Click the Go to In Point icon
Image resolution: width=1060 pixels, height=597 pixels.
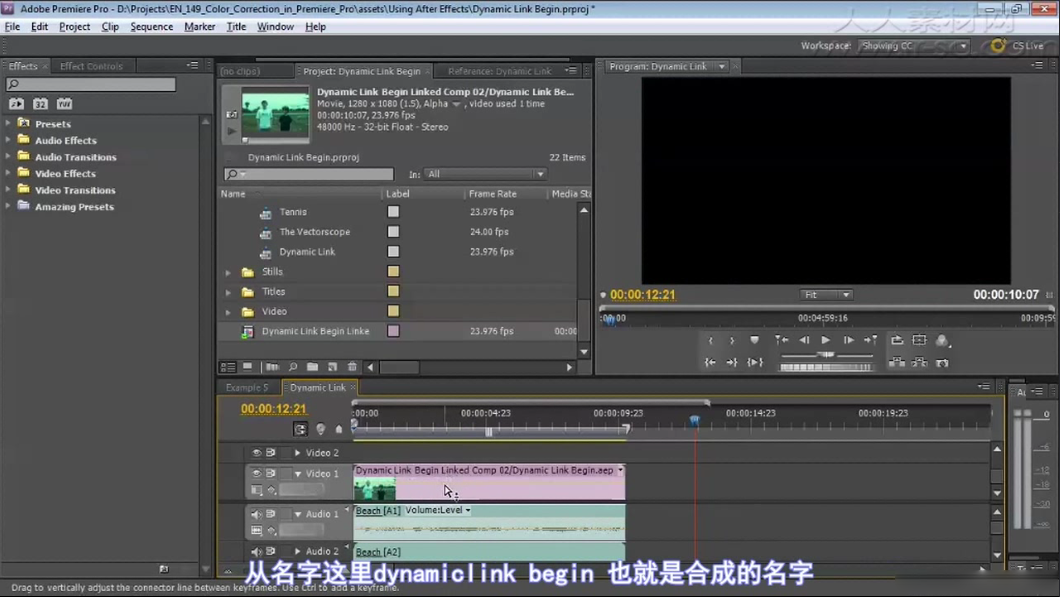tap(710, 362)
